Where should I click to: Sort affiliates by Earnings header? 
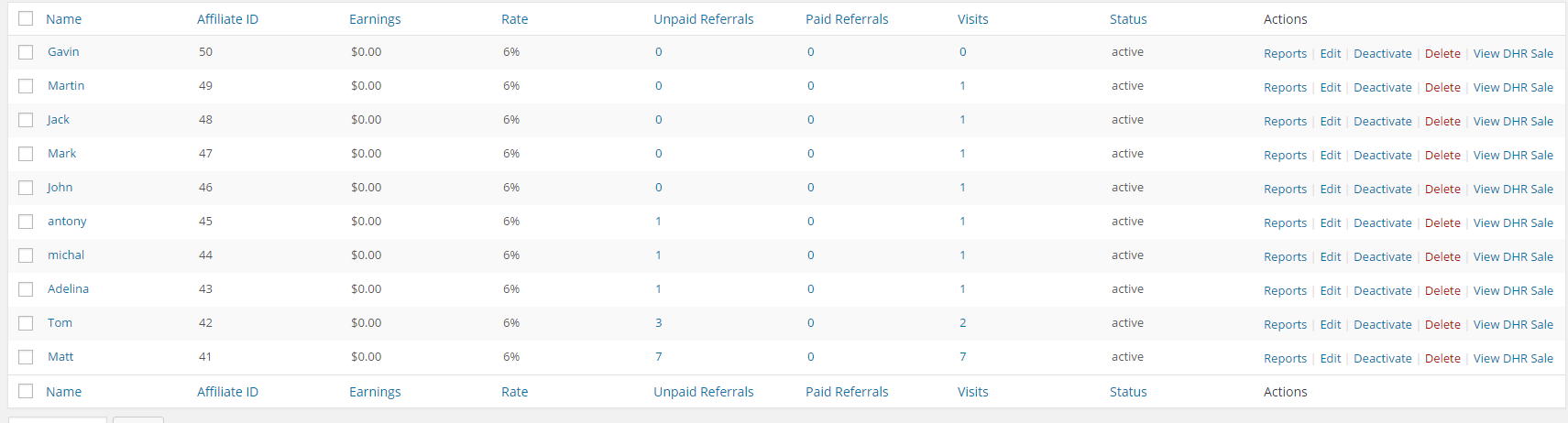coord(375,19)
